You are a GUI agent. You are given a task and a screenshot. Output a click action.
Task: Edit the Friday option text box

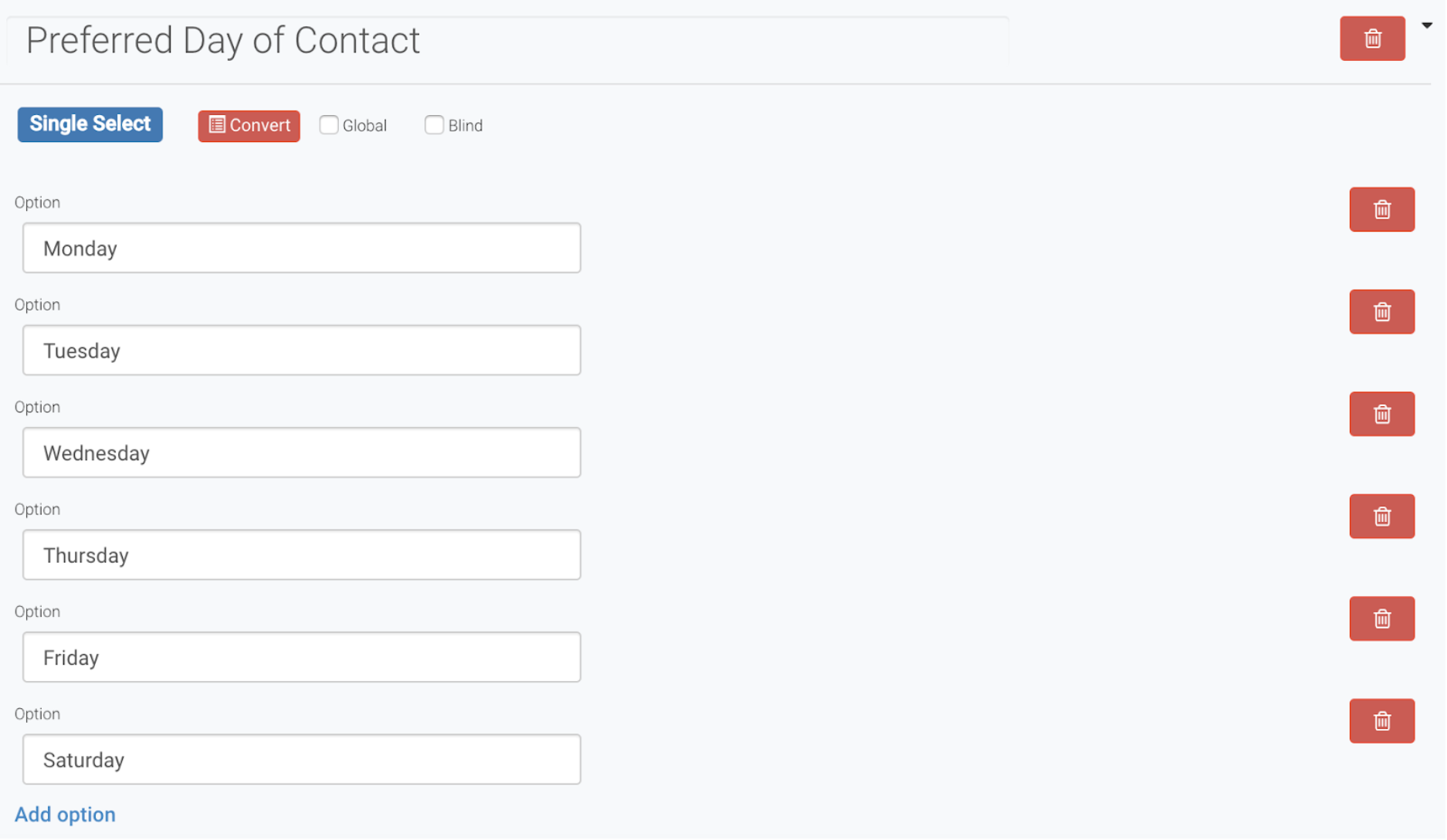pos(301,658)
